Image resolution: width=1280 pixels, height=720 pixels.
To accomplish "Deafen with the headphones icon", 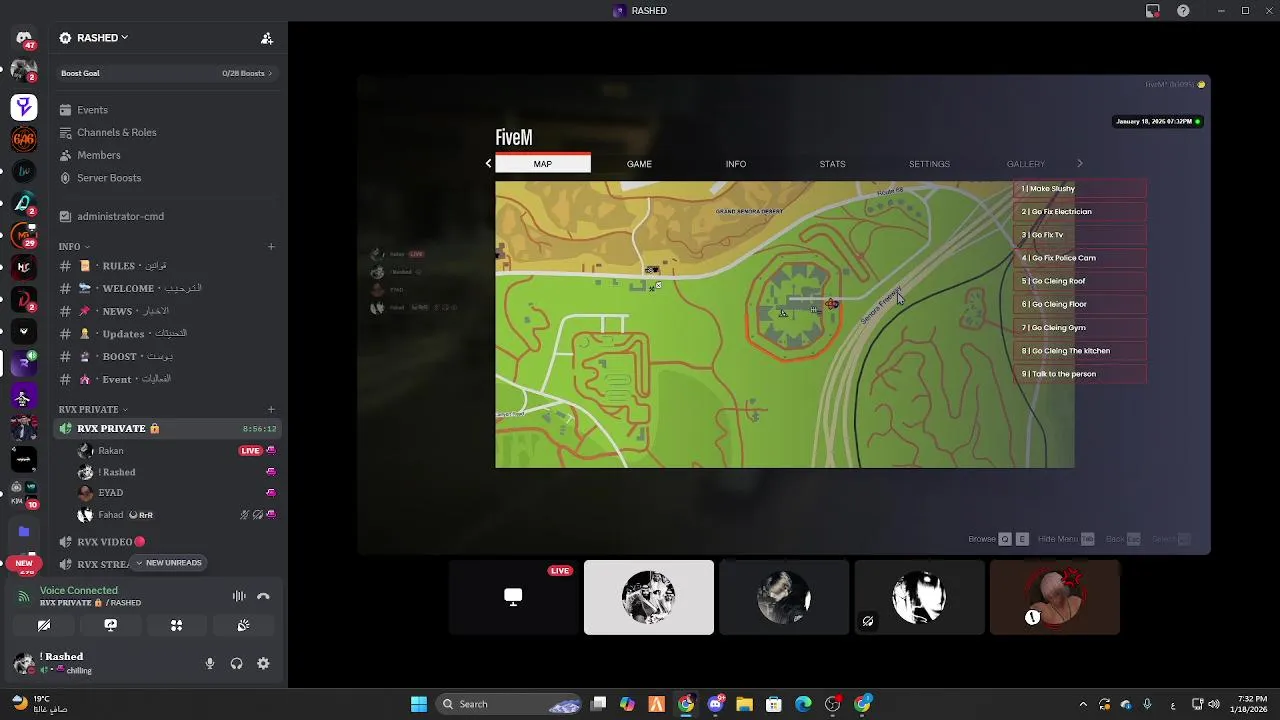I will [237, 664].
